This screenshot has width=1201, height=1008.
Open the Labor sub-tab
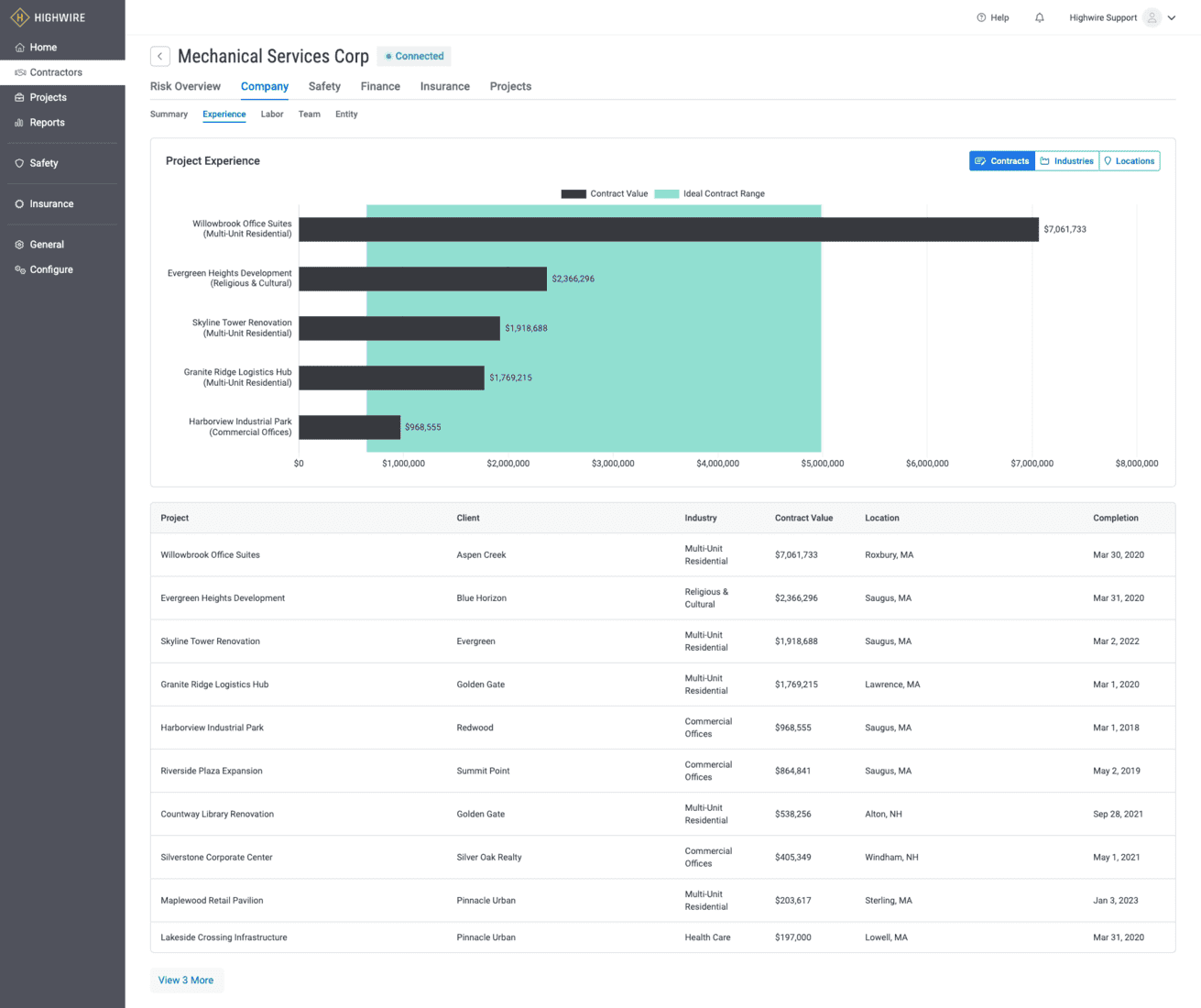[272, 115]
